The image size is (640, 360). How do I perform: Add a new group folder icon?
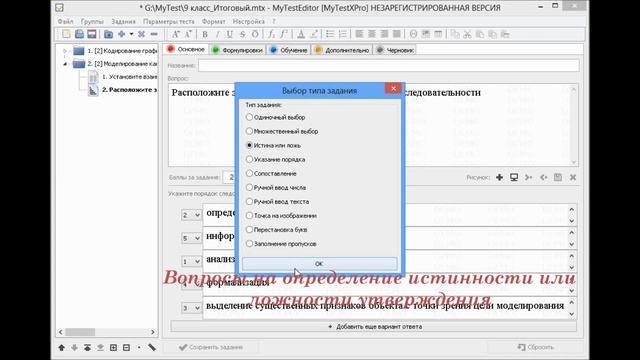[x=108, y=34]
